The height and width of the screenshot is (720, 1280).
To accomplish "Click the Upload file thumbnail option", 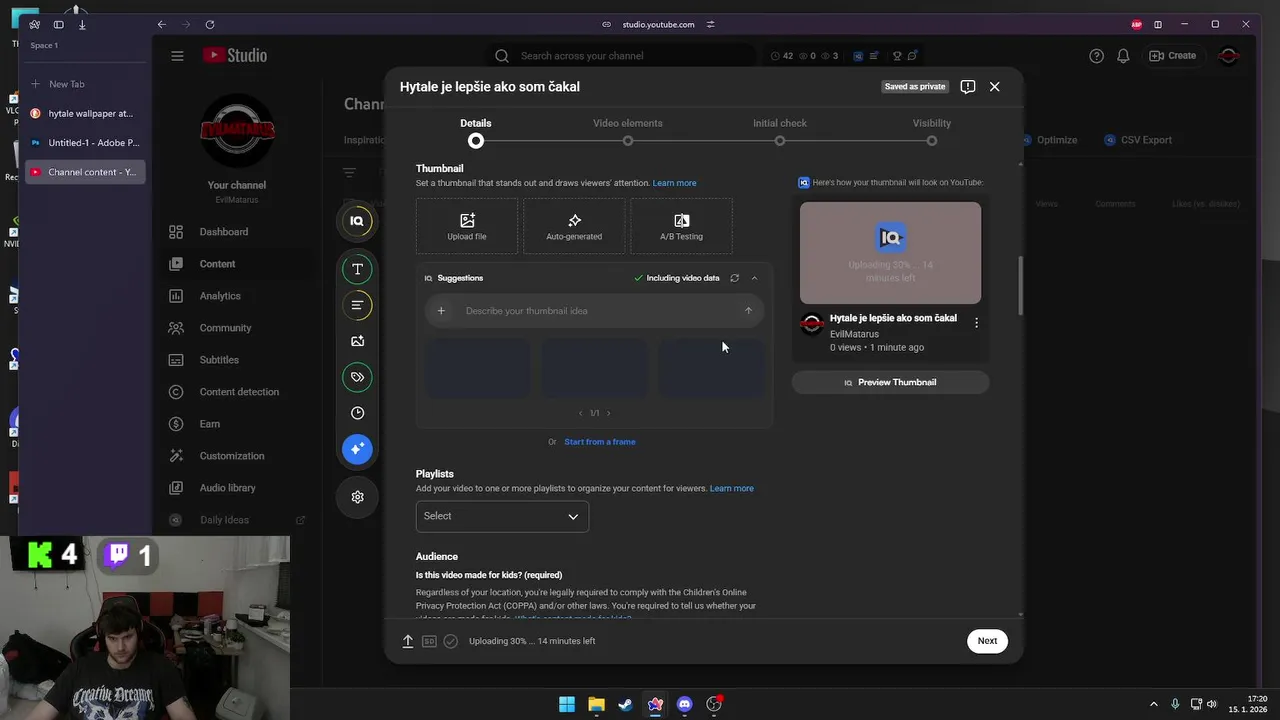I will pyautogui.click(x=467, y=226).
